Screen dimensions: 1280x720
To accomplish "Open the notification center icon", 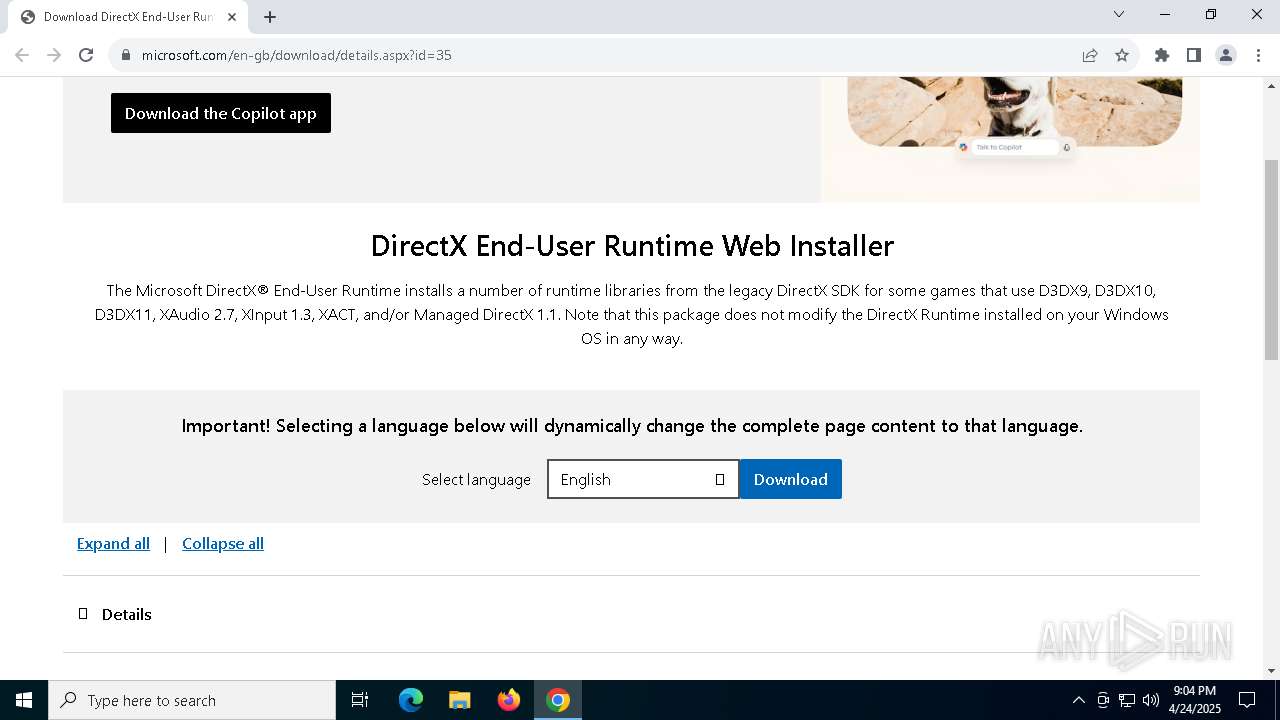I will coord(1247,700).
